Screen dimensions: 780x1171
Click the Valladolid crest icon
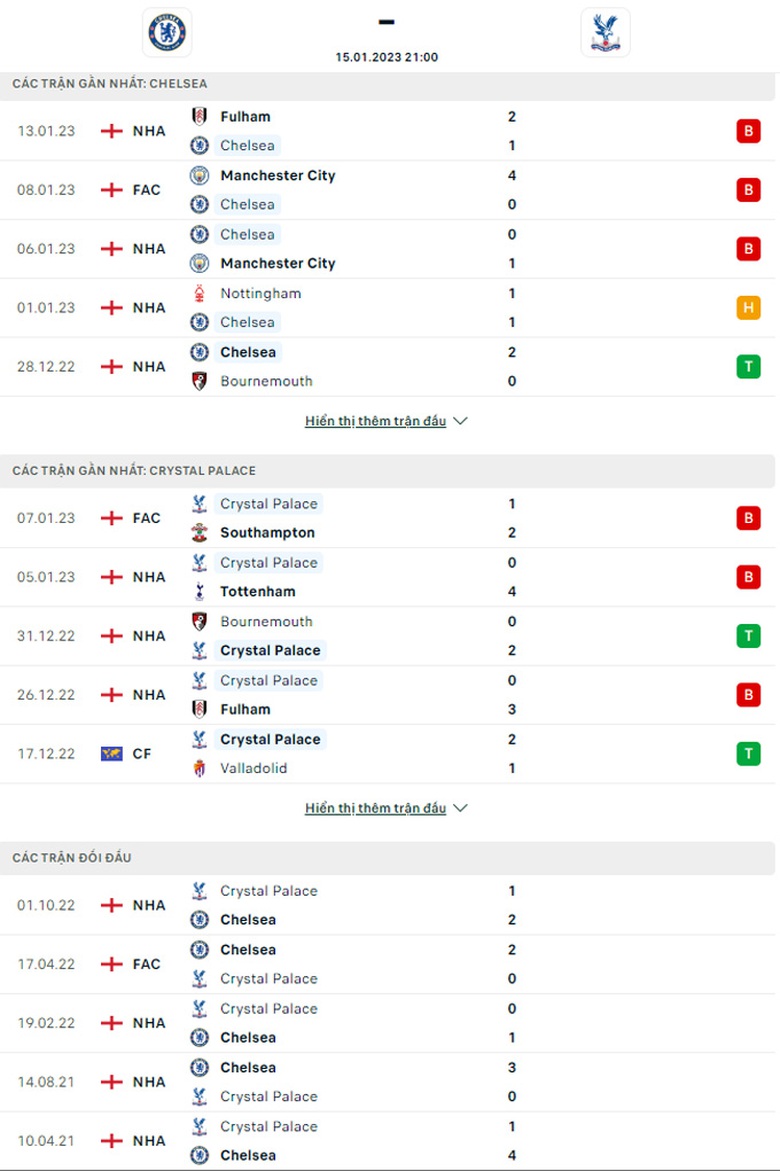(x=199, y=769)
